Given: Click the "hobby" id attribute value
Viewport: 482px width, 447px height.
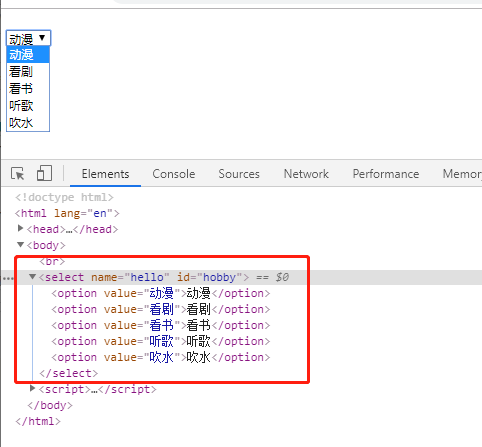Looking at the screenshot, I should (220, 277).
